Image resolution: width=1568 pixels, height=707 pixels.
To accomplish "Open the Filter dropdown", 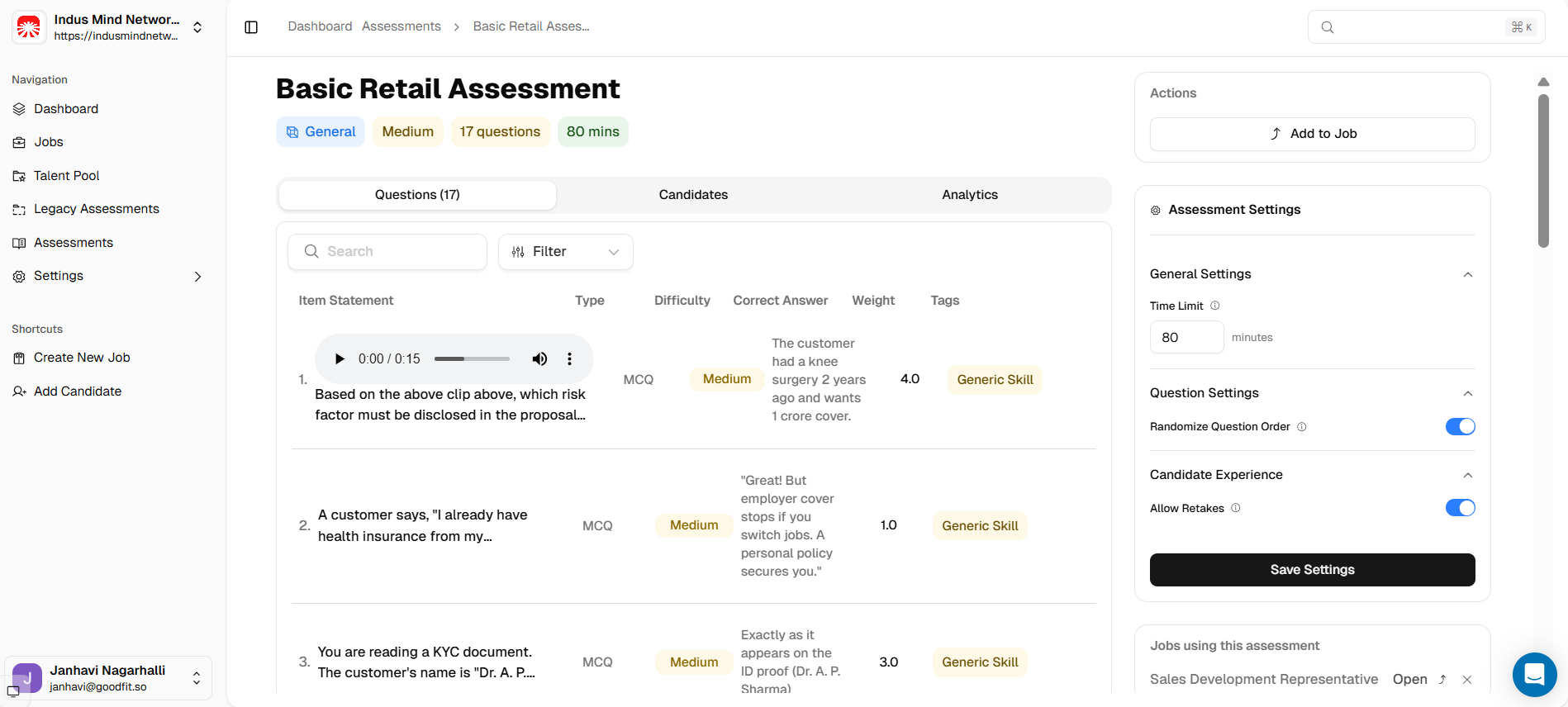I will pos(565,252).
